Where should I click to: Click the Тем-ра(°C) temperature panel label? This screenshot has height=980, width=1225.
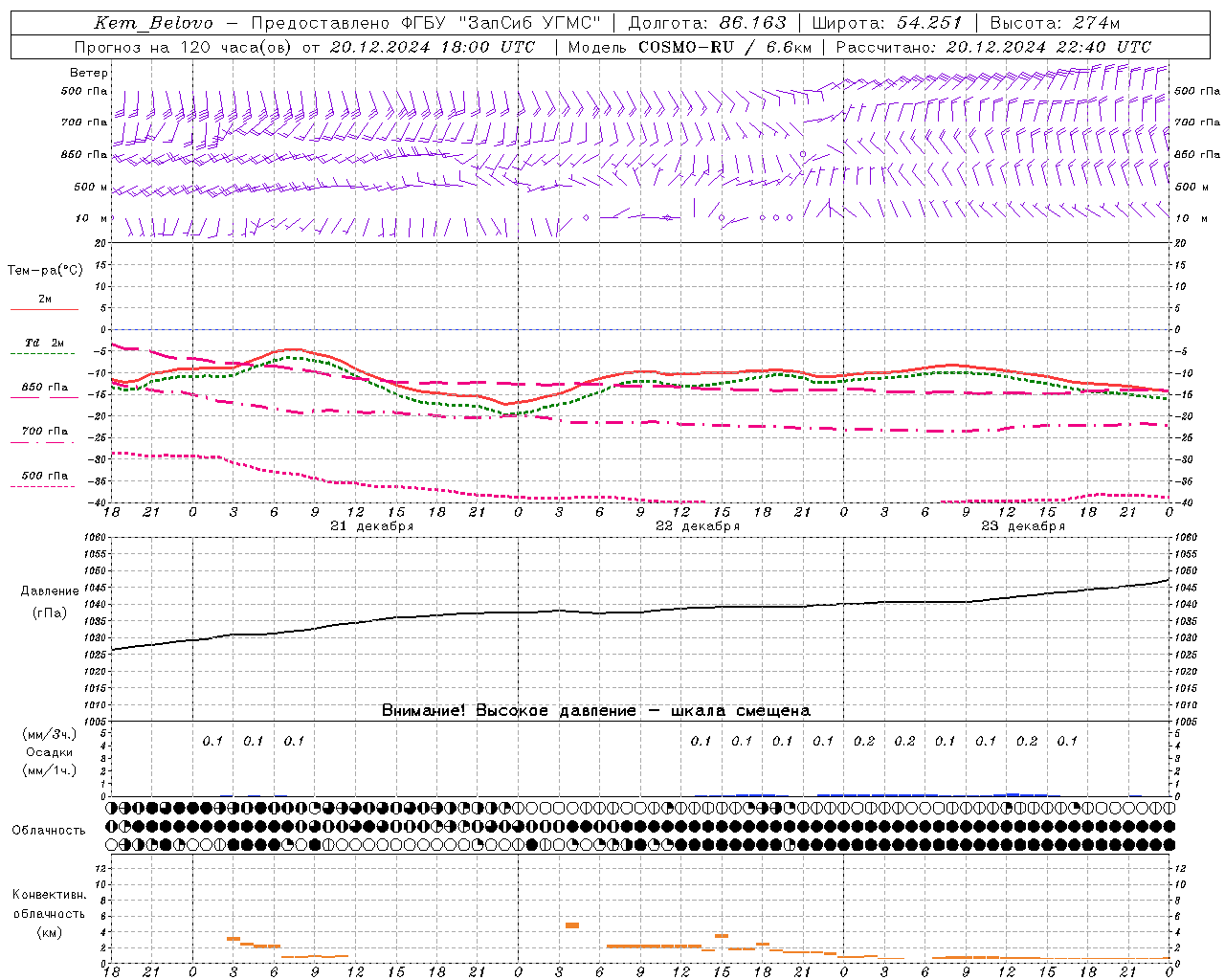(45, 271)
